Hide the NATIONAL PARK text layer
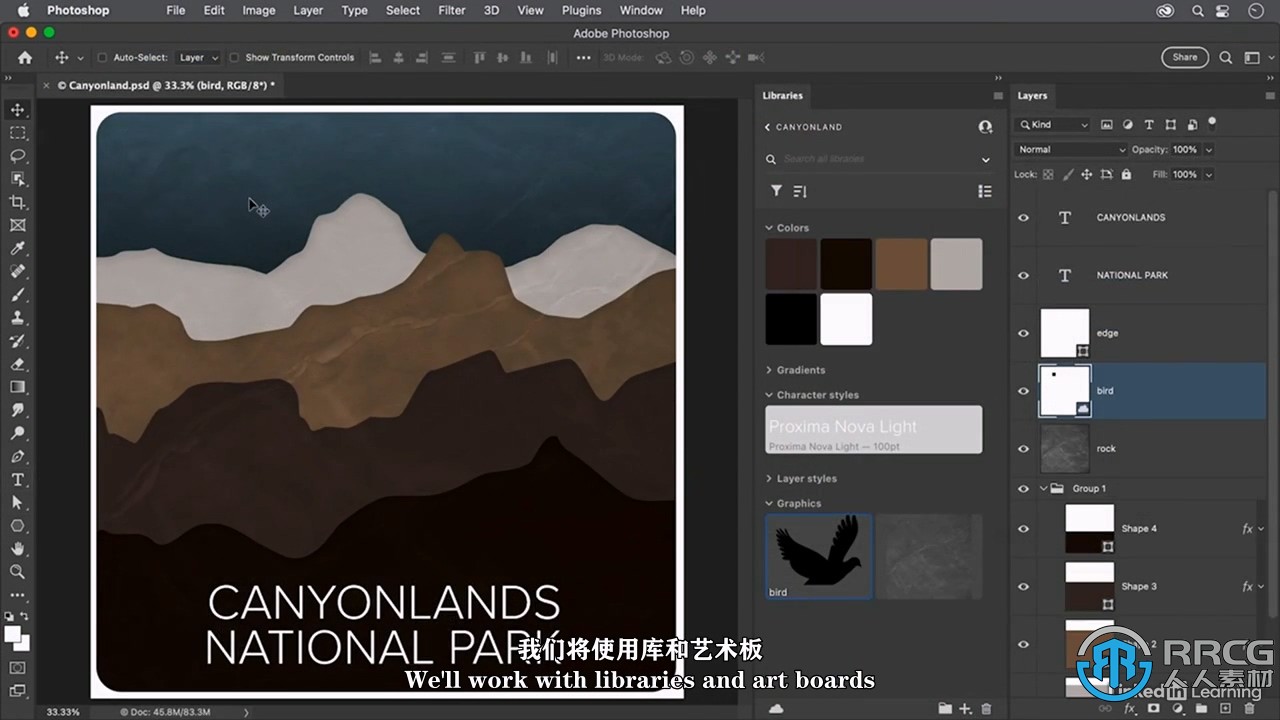 (x=1023, y=275)
